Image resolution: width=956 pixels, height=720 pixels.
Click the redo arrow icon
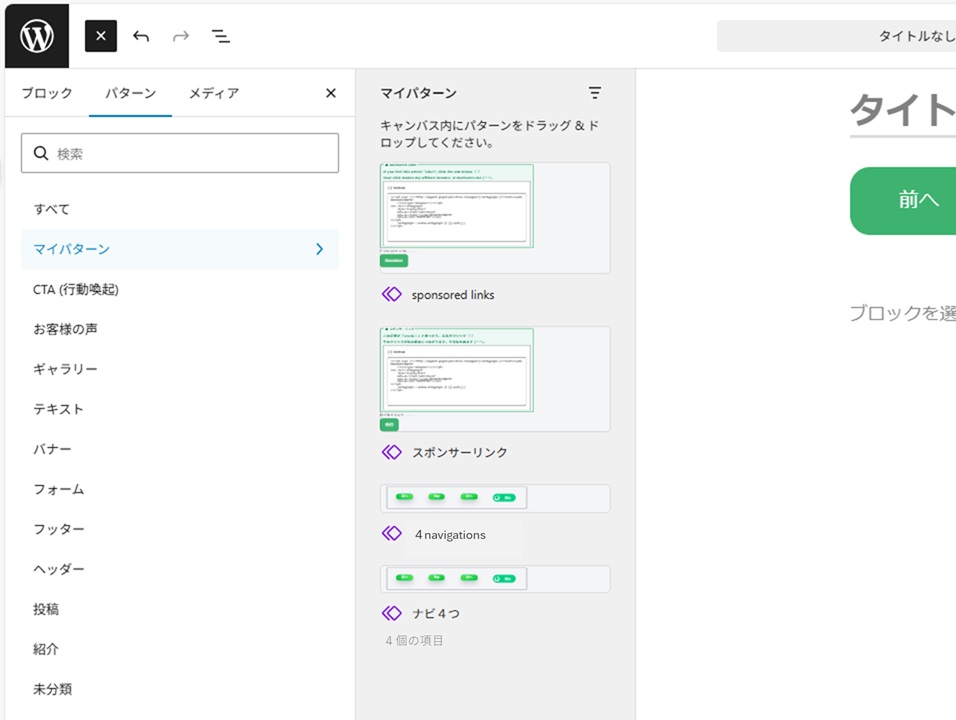click(x=181, y=36)
